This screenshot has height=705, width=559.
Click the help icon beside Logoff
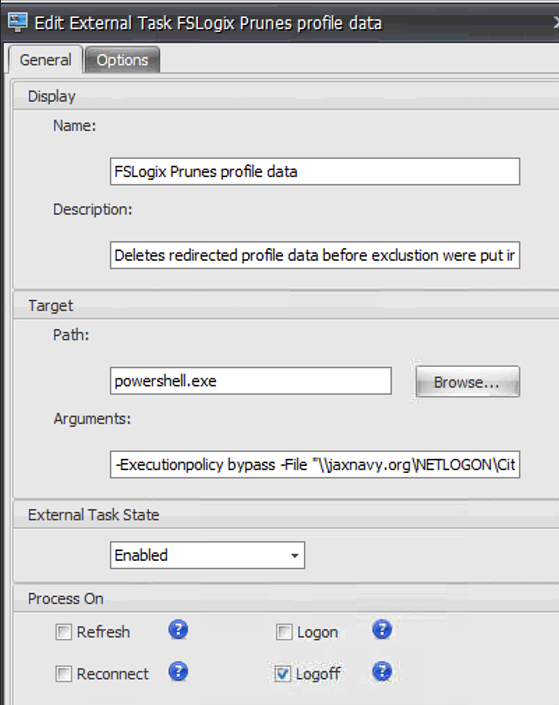[x=382, y=672]
